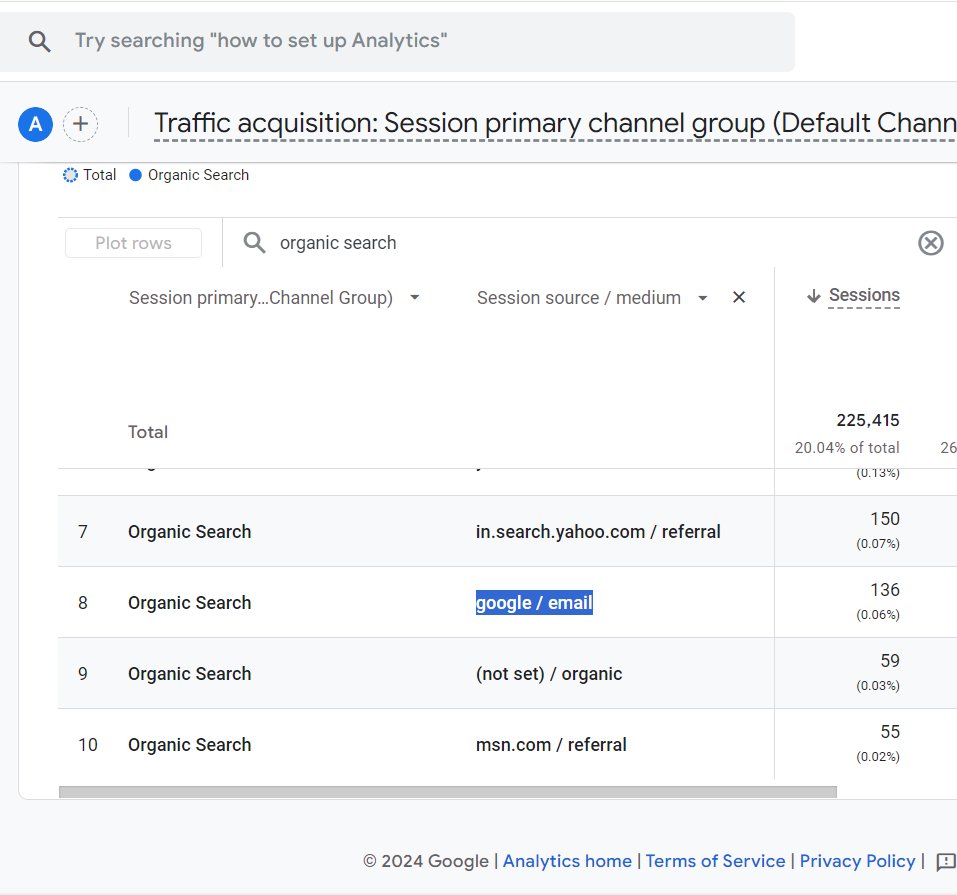Focus the 'how to set up Analytics' search field
The width and height of the screenshot is (957, 895).
[397, 42]
